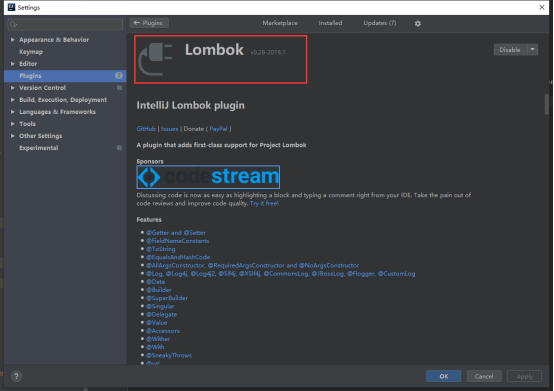
Task: Click the Try it free! link
Action: tap(264, 203)
